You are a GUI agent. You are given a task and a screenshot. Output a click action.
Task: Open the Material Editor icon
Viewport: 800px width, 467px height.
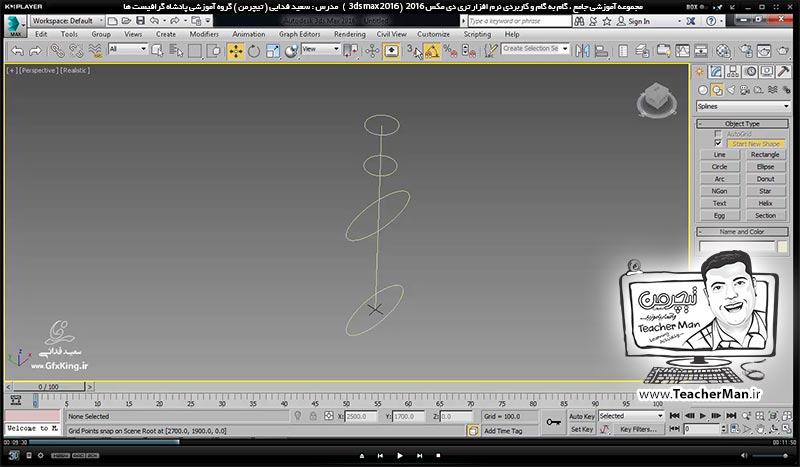[x=723, y=51]
